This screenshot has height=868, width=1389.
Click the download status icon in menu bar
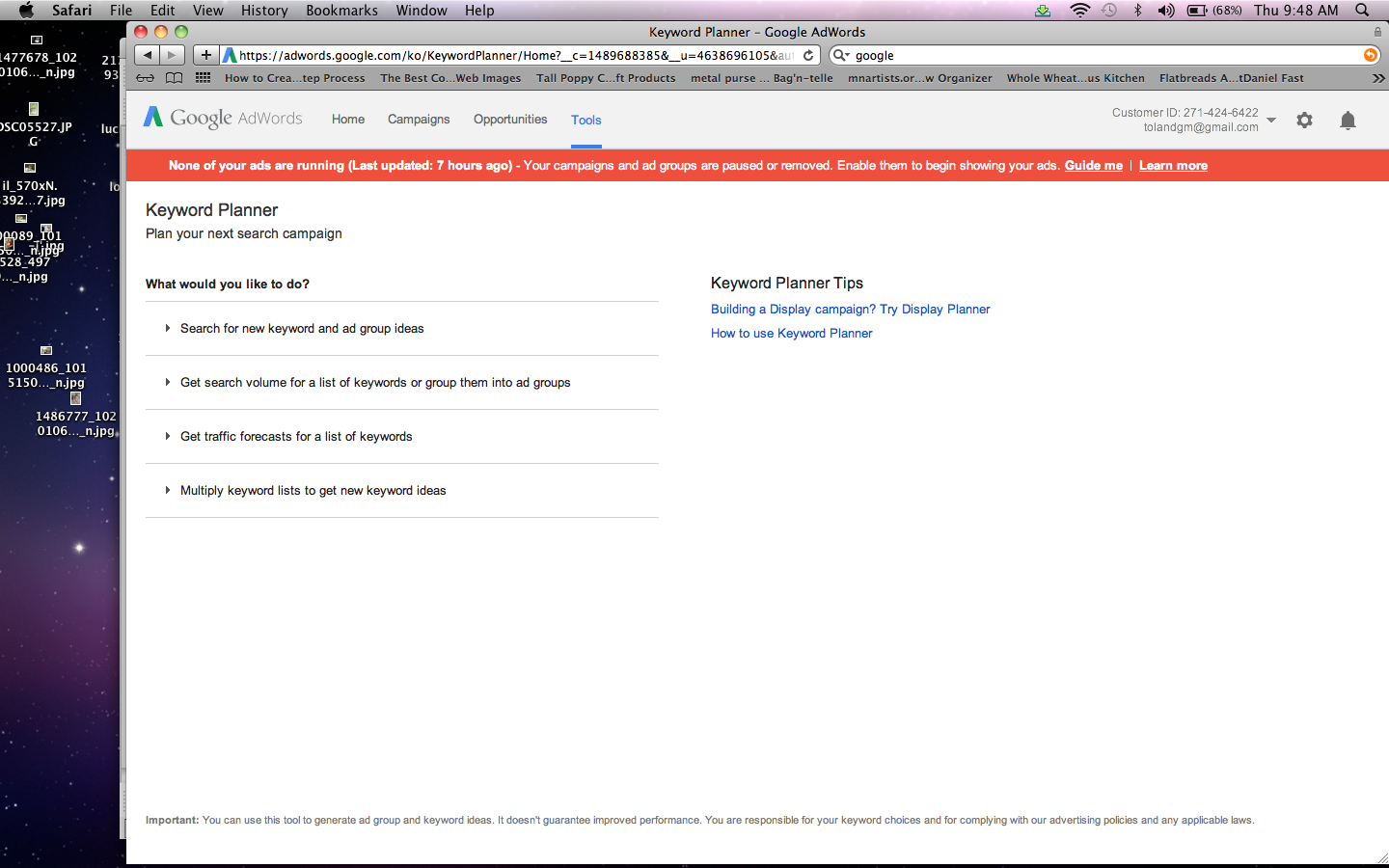[x=1043, y=10]
